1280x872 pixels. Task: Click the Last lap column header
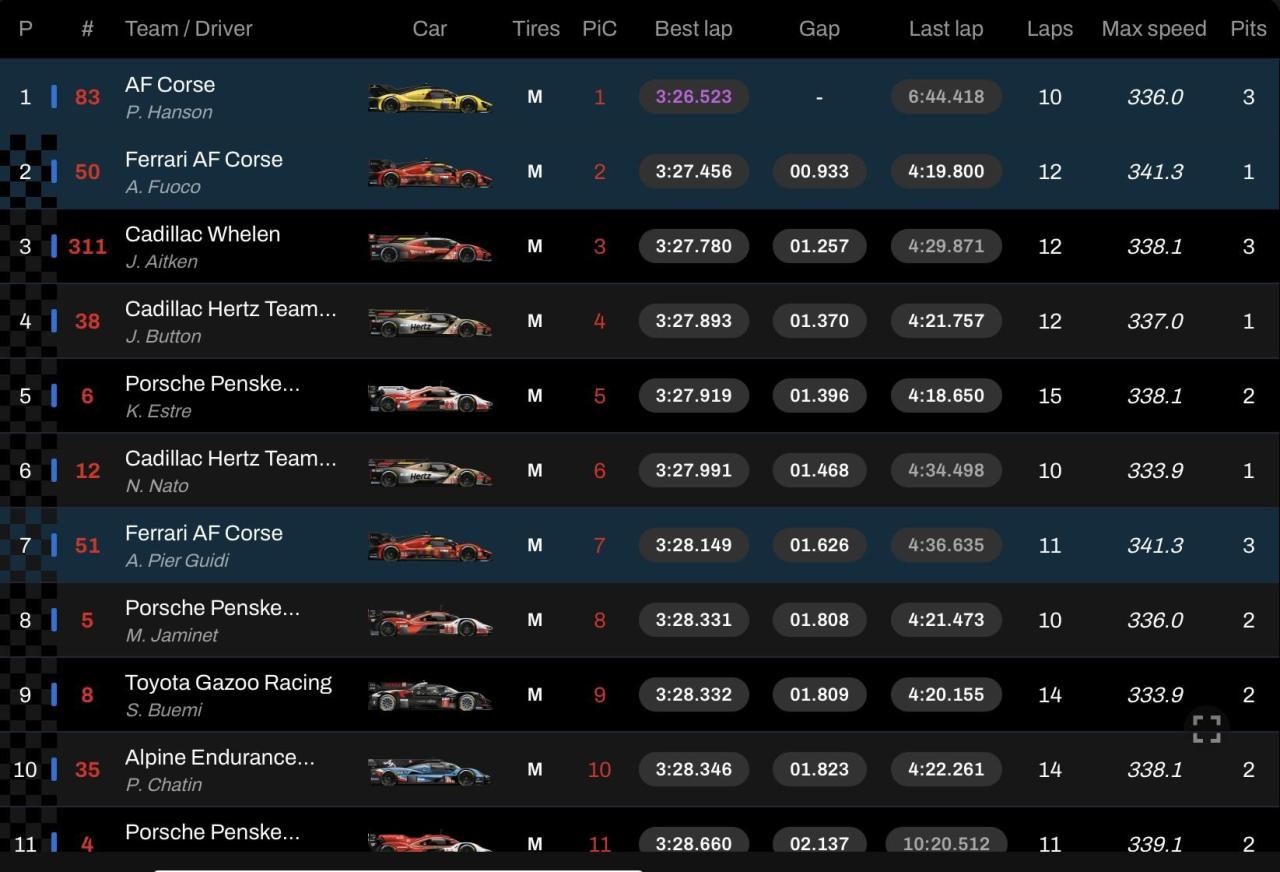pos(946,29)
